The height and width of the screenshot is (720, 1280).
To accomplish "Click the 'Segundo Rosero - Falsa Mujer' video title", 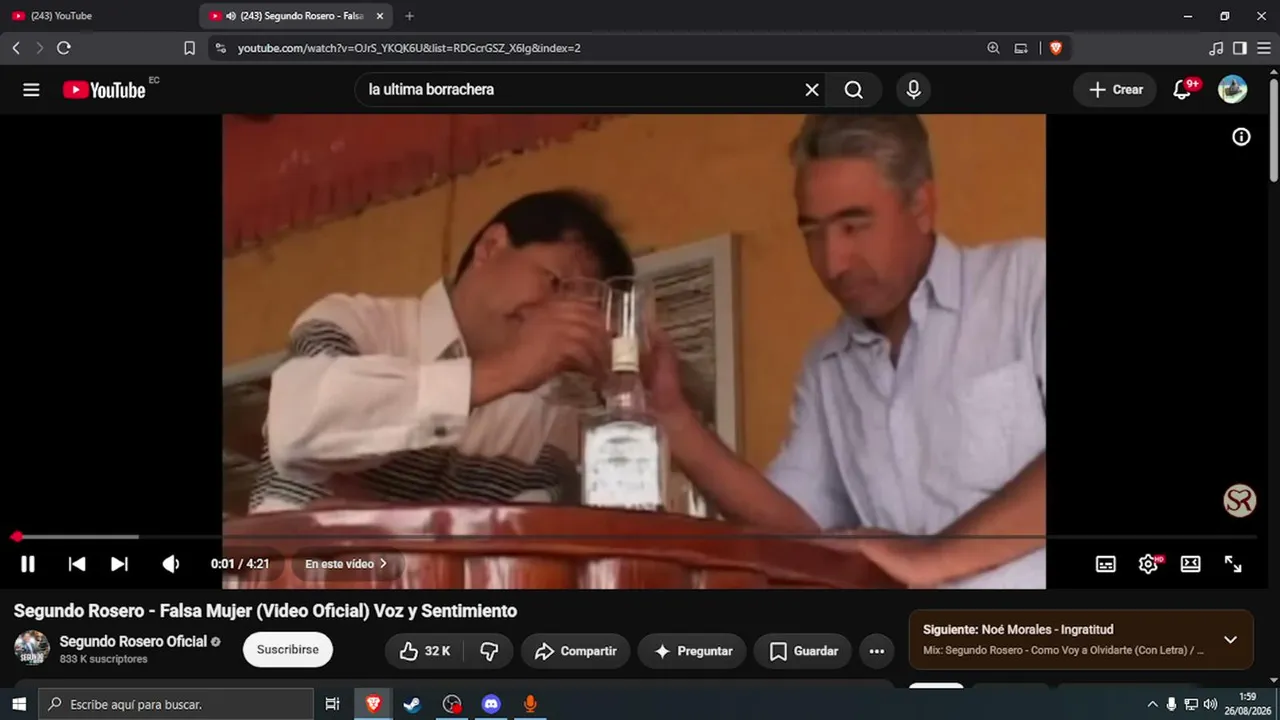I will pos(265,611).
